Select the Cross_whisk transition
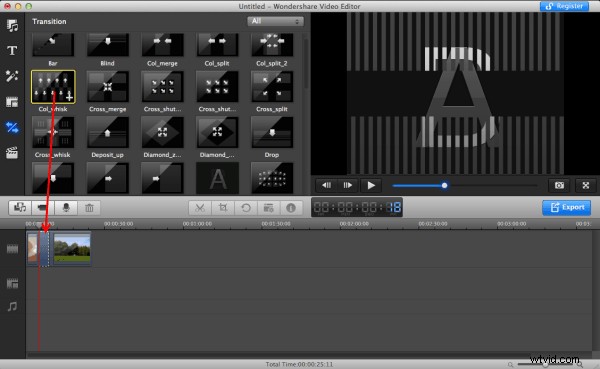The height and width of the screenshot is (369, 600). pyautogui.click(x=53, y=132)
